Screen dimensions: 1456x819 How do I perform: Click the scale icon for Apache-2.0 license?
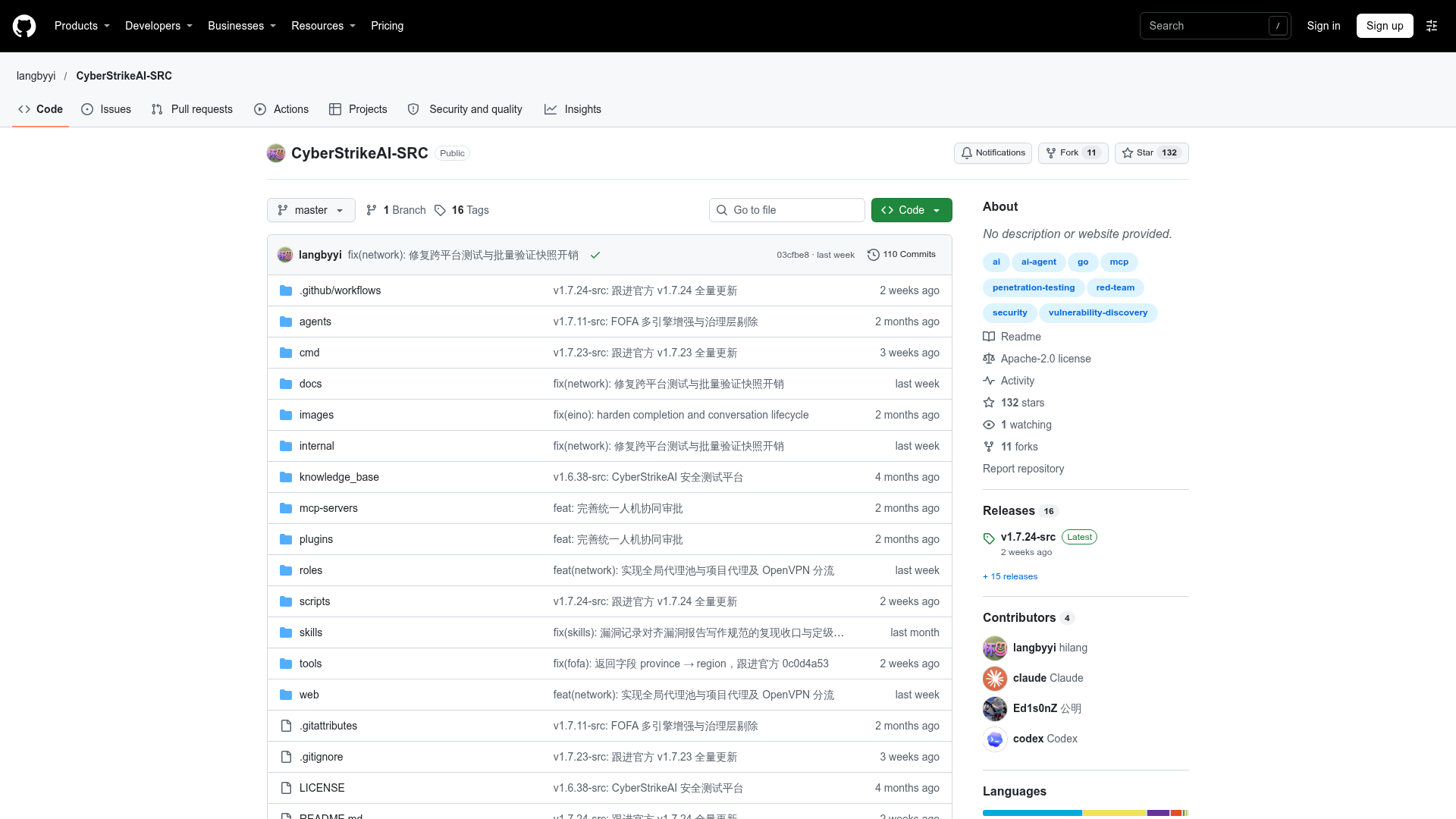tap(989, 359)
